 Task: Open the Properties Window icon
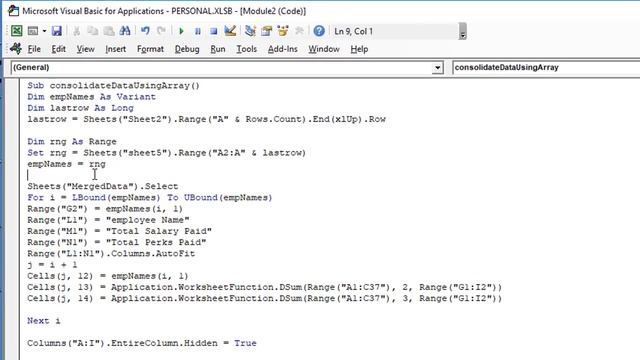[x=267, y=31]
